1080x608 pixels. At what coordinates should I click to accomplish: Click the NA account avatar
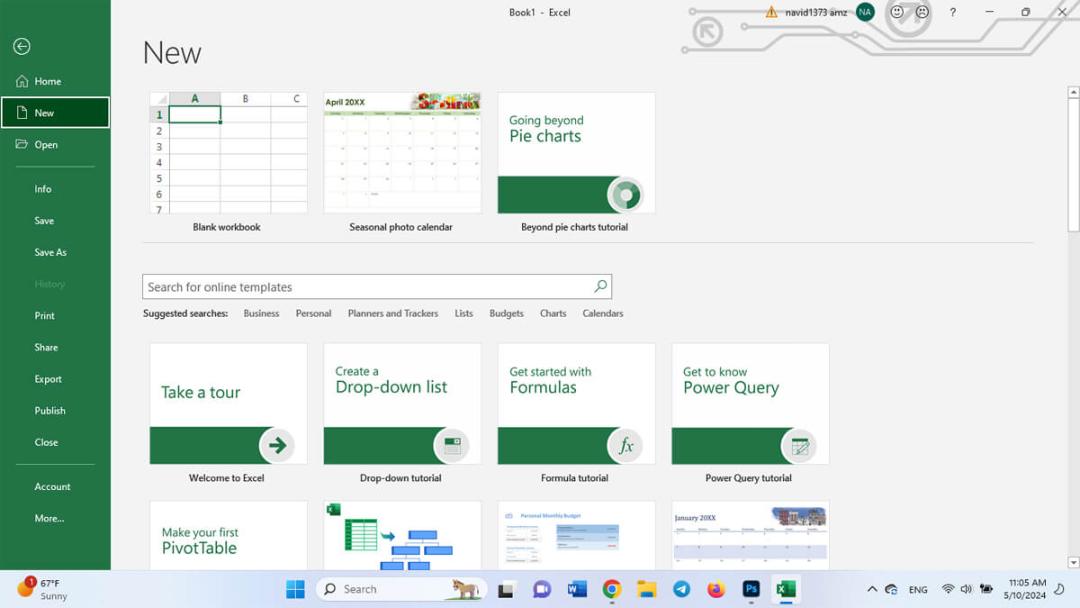pyautogui.click(x=865, y=12)
